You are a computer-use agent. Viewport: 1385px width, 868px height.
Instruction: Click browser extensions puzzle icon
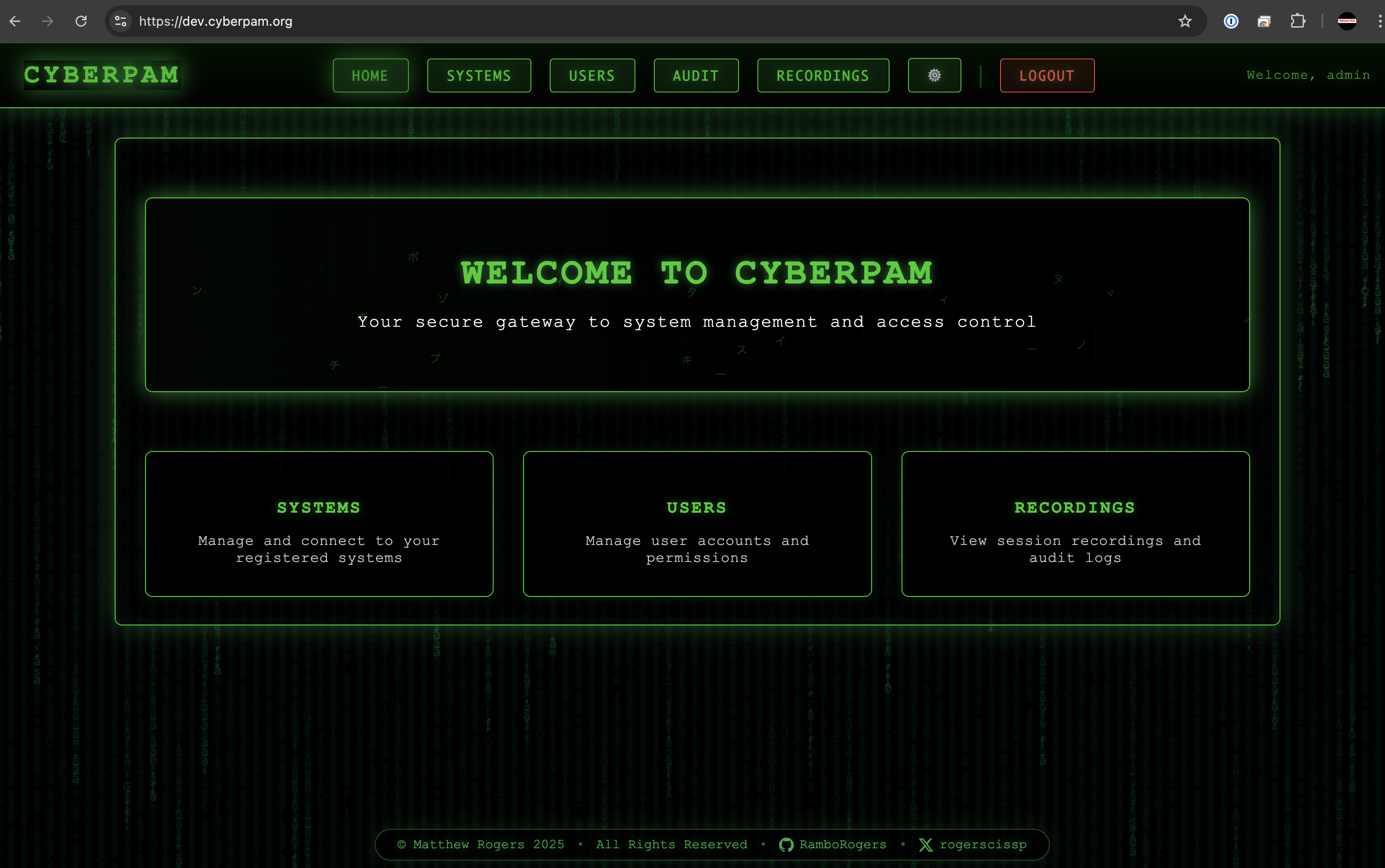click(1297, 21)
